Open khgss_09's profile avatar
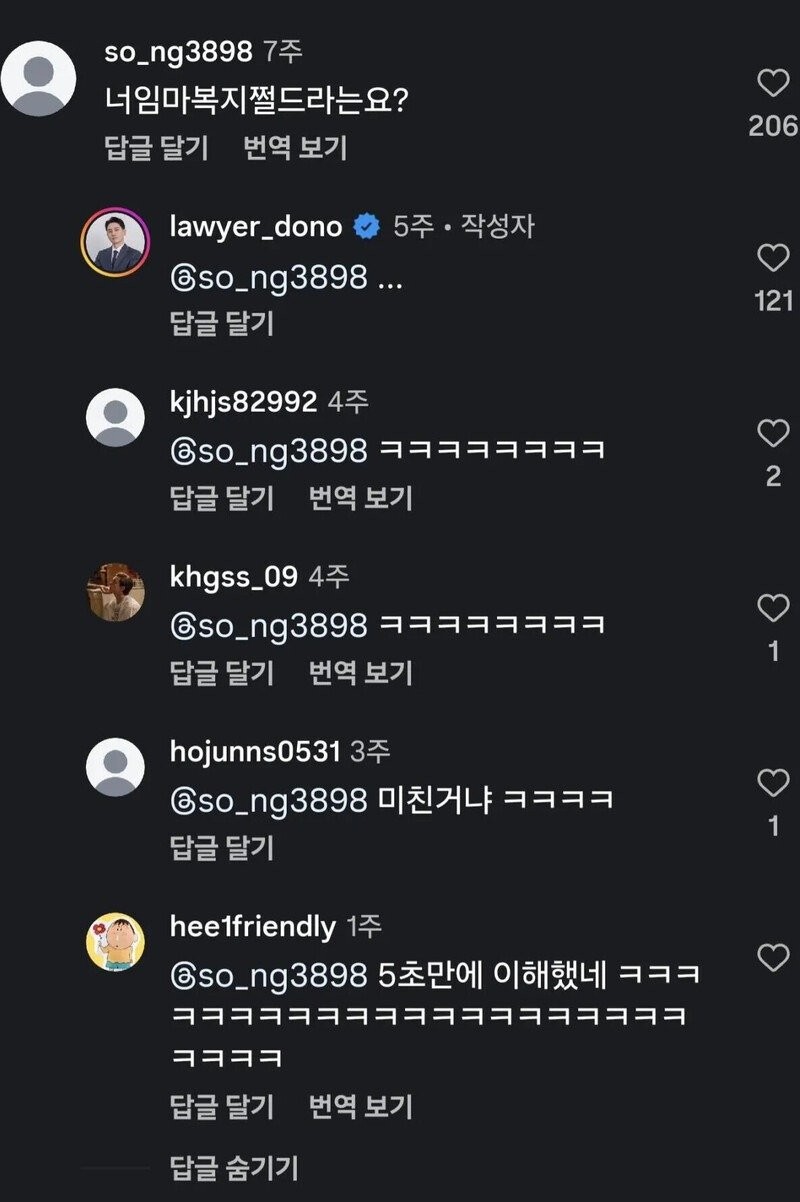 [115, 592]
